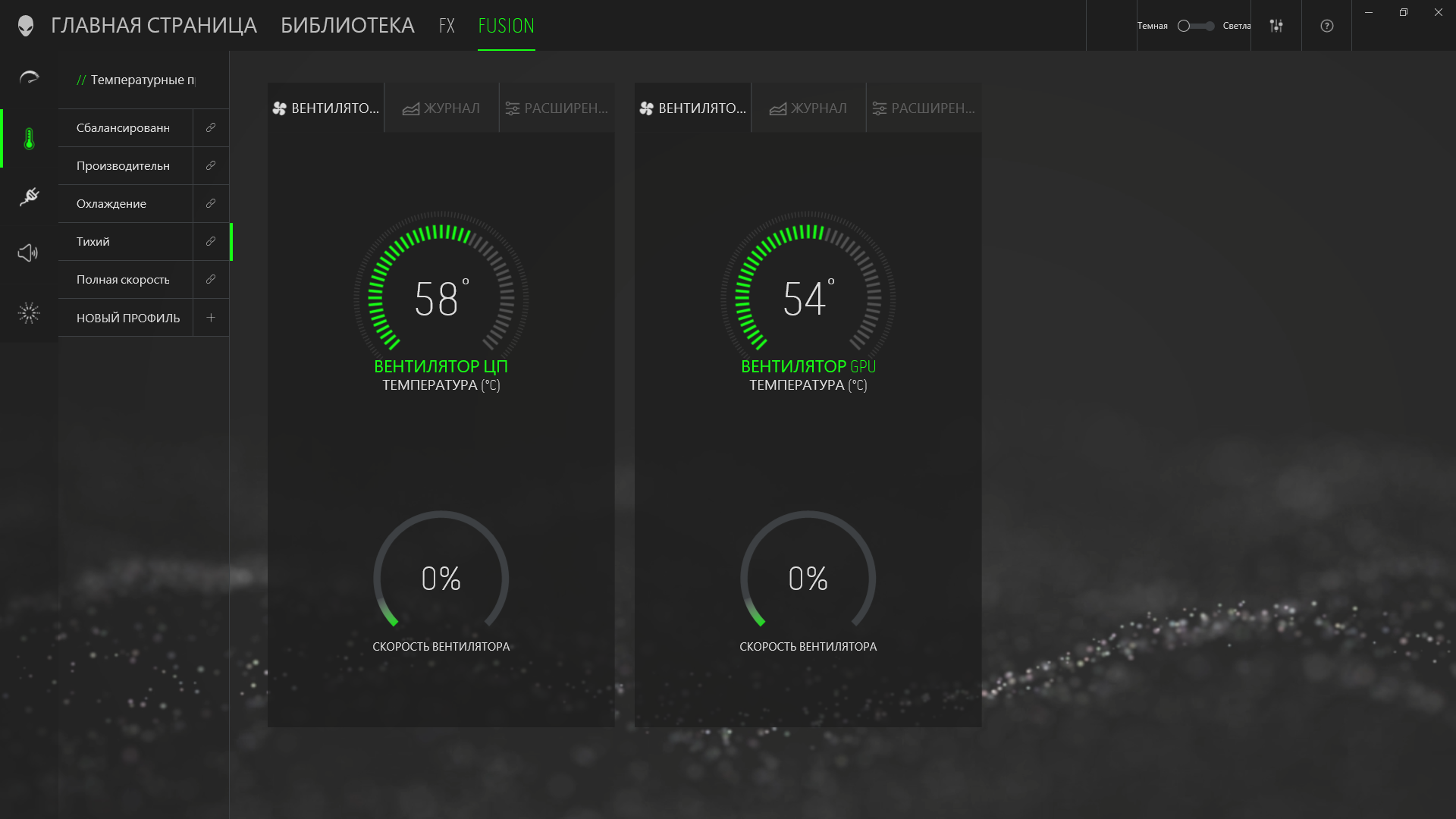Screen dimensions: 1456x819
Task: Open settings sliders icon in top bar
Action: tap(1276, 26)
